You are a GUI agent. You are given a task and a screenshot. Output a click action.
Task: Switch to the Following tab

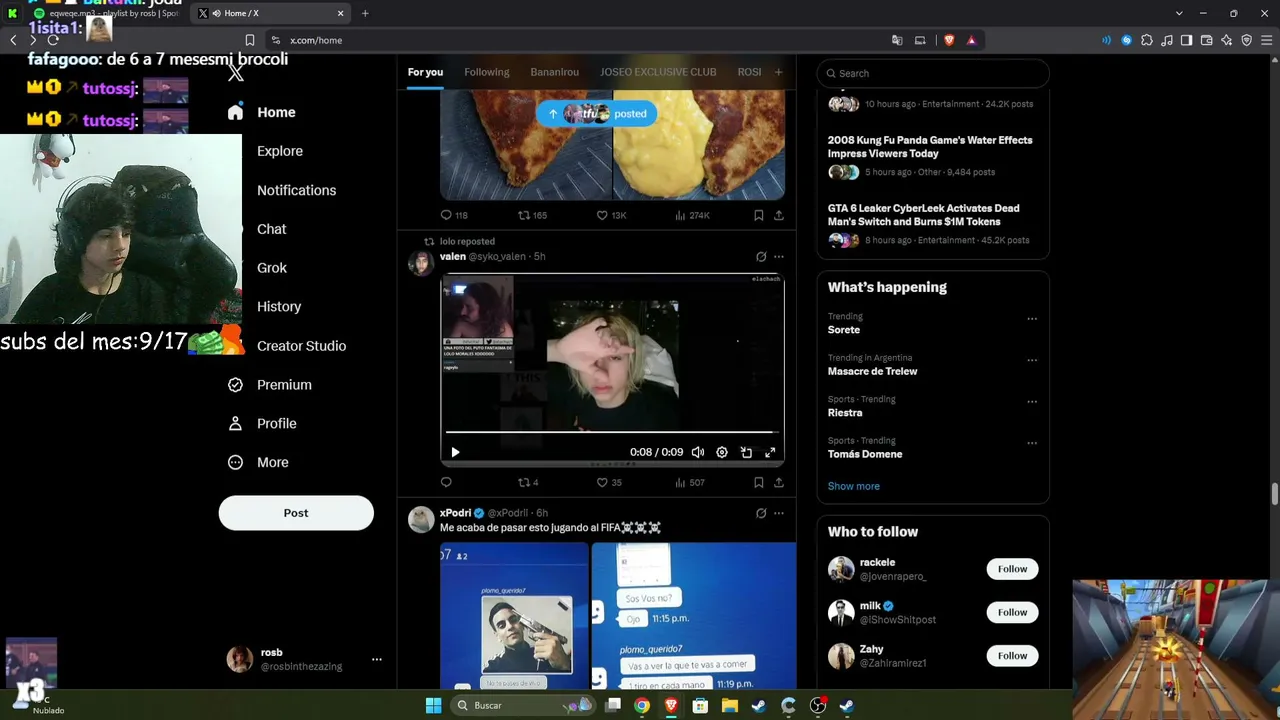tap(487, 72)
